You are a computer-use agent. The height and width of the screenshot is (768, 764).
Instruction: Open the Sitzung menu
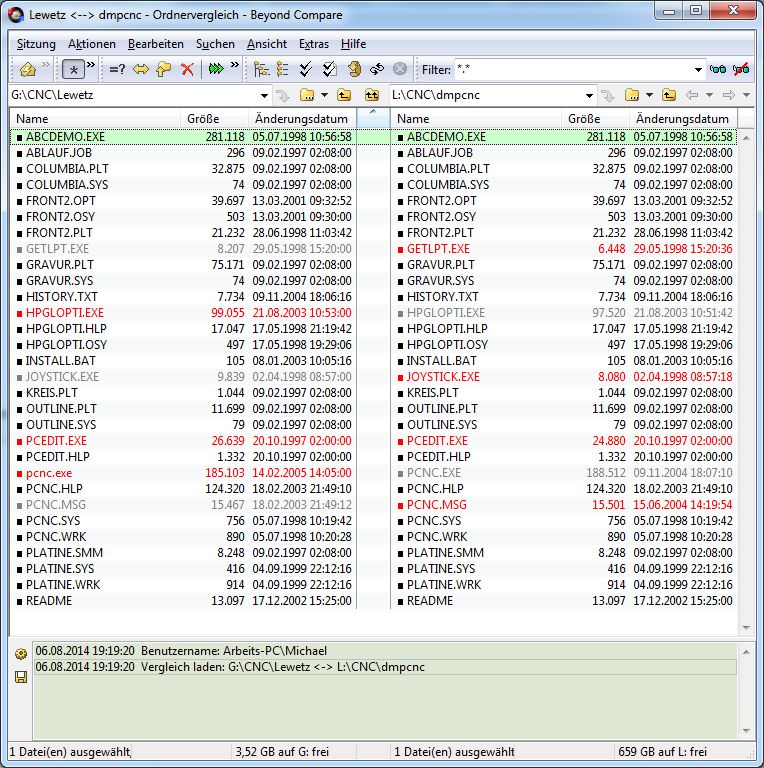(x=36, y=44)
